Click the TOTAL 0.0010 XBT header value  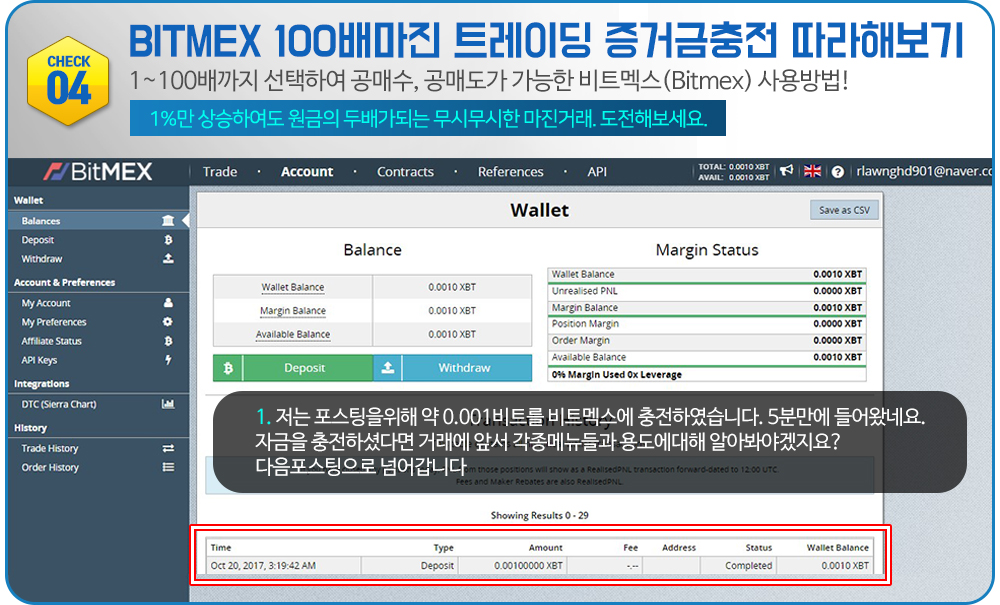tap(733, 166)
